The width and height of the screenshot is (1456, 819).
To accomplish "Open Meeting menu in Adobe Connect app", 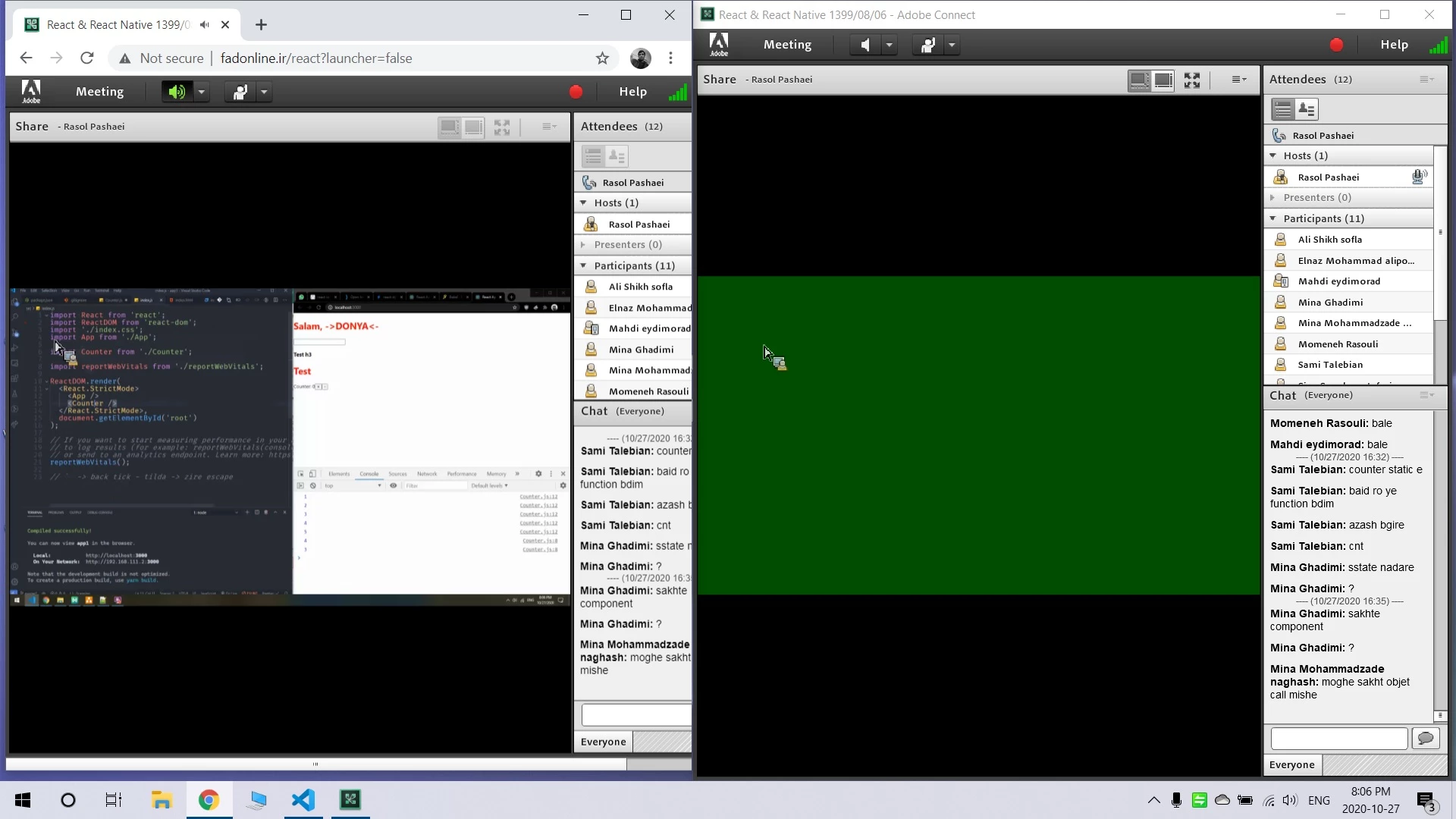I will click(x=787, y=45).
